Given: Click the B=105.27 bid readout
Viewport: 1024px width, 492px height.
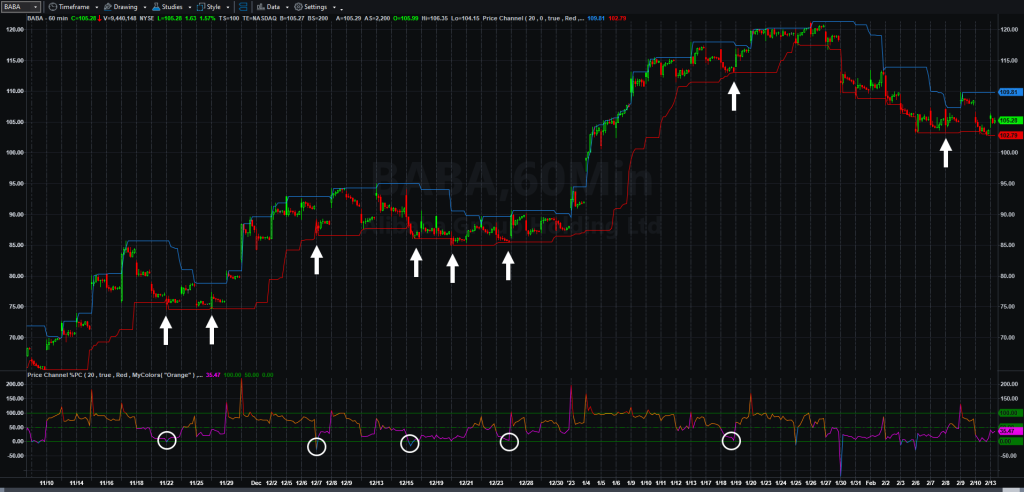Looking at the screenshot, I should pos(292,18).
